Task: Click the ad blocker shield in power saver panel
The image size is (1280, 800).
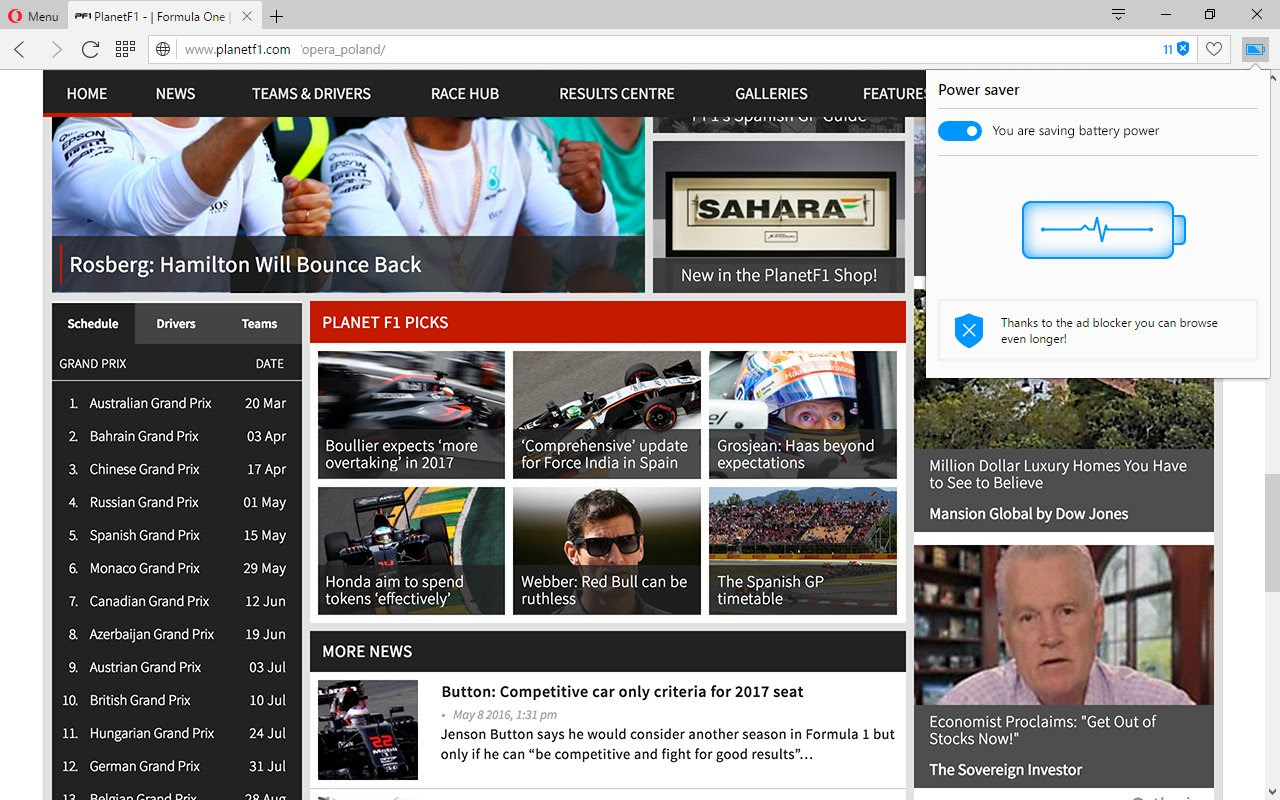Action: click(x=969, y=331)
